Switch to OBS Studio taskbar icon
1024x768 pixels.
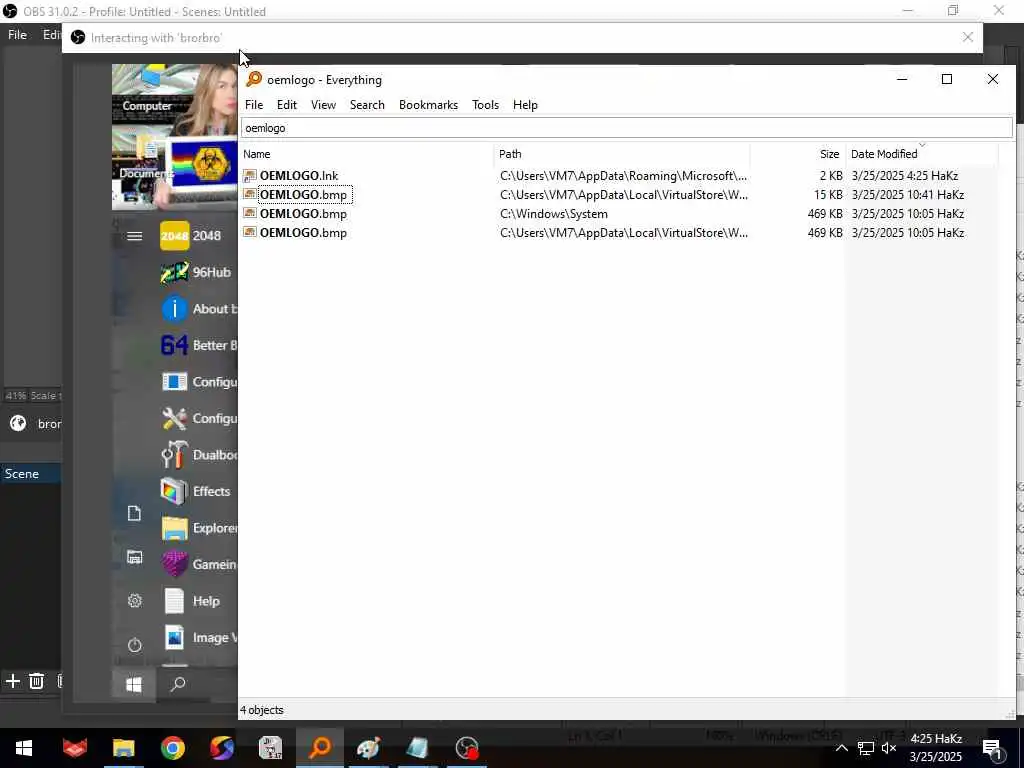[467, 748]
